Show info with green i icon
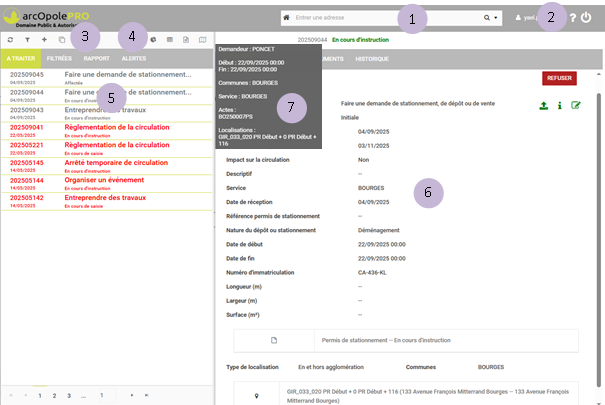The width and height of the screenshot is (605, 405). 558,104
